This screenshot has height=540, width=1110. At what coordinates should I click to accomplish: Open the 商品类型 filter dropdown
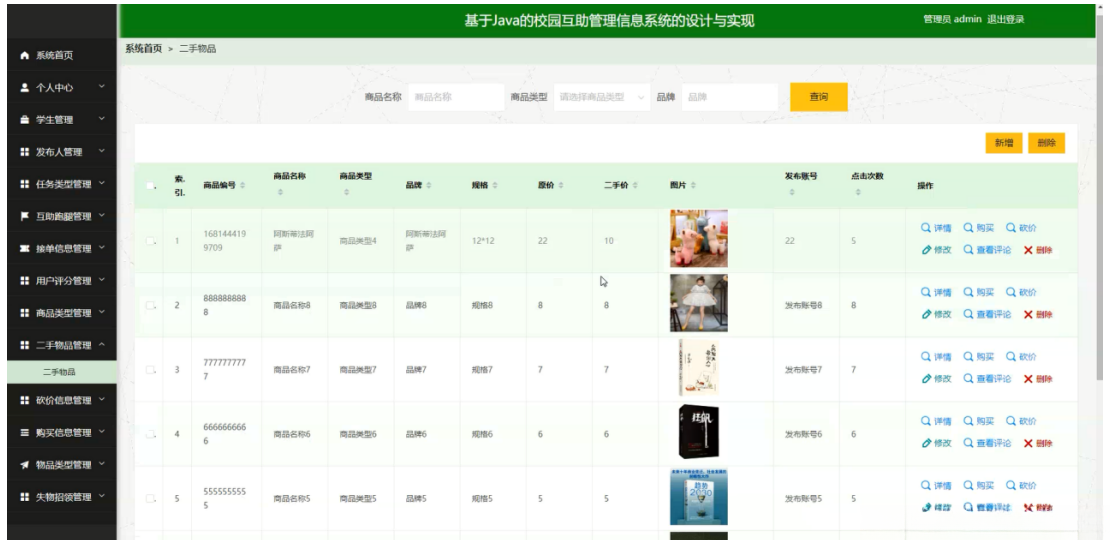(602, 97)
